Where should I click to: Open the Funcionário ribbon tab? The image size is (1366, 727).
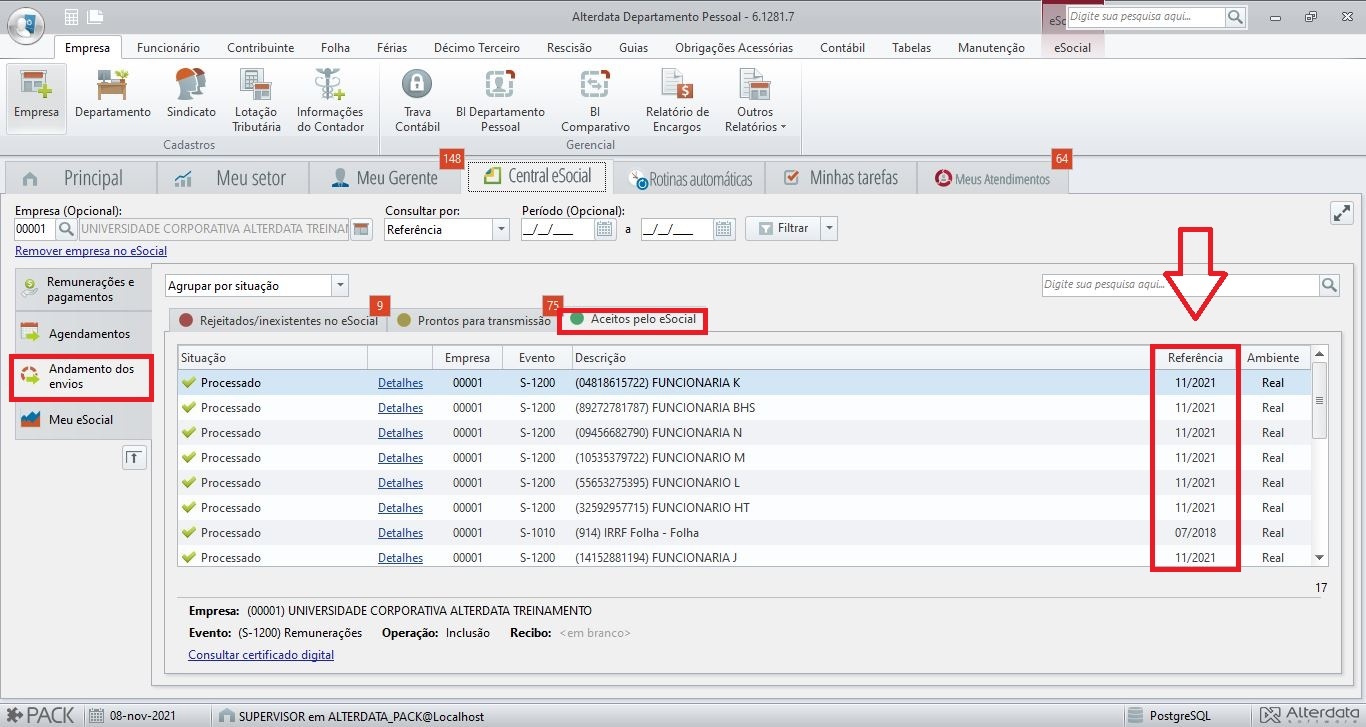point(168,47)
